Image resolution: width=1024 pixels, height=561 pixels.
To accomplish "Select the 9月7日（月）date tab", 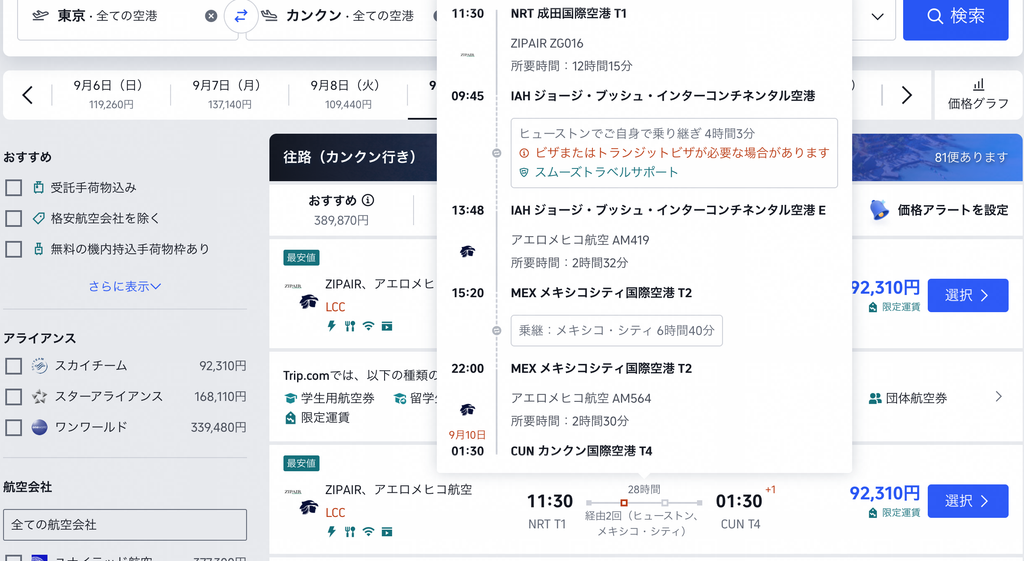I will pyautogui.click(x=229, y=95).
